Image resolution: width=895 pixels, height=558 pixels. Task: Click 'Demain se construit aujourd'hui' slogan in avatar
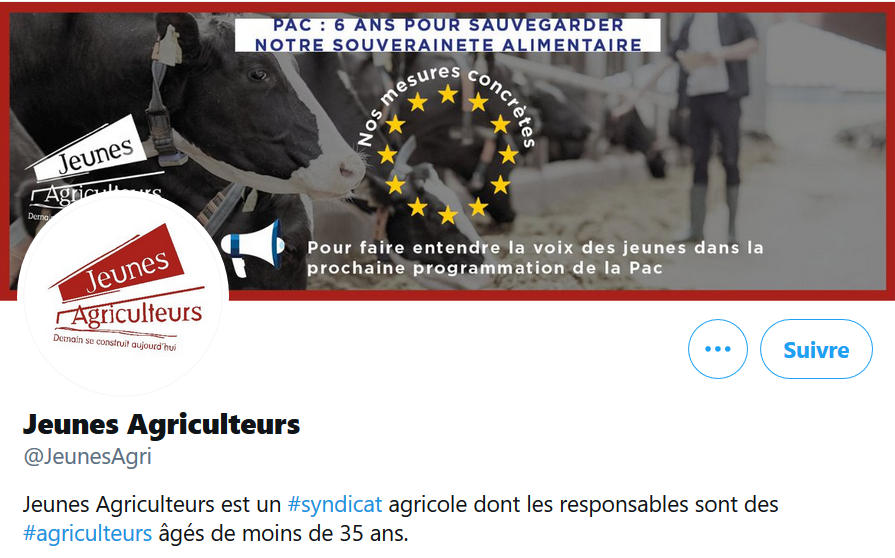tap(115, 342)
